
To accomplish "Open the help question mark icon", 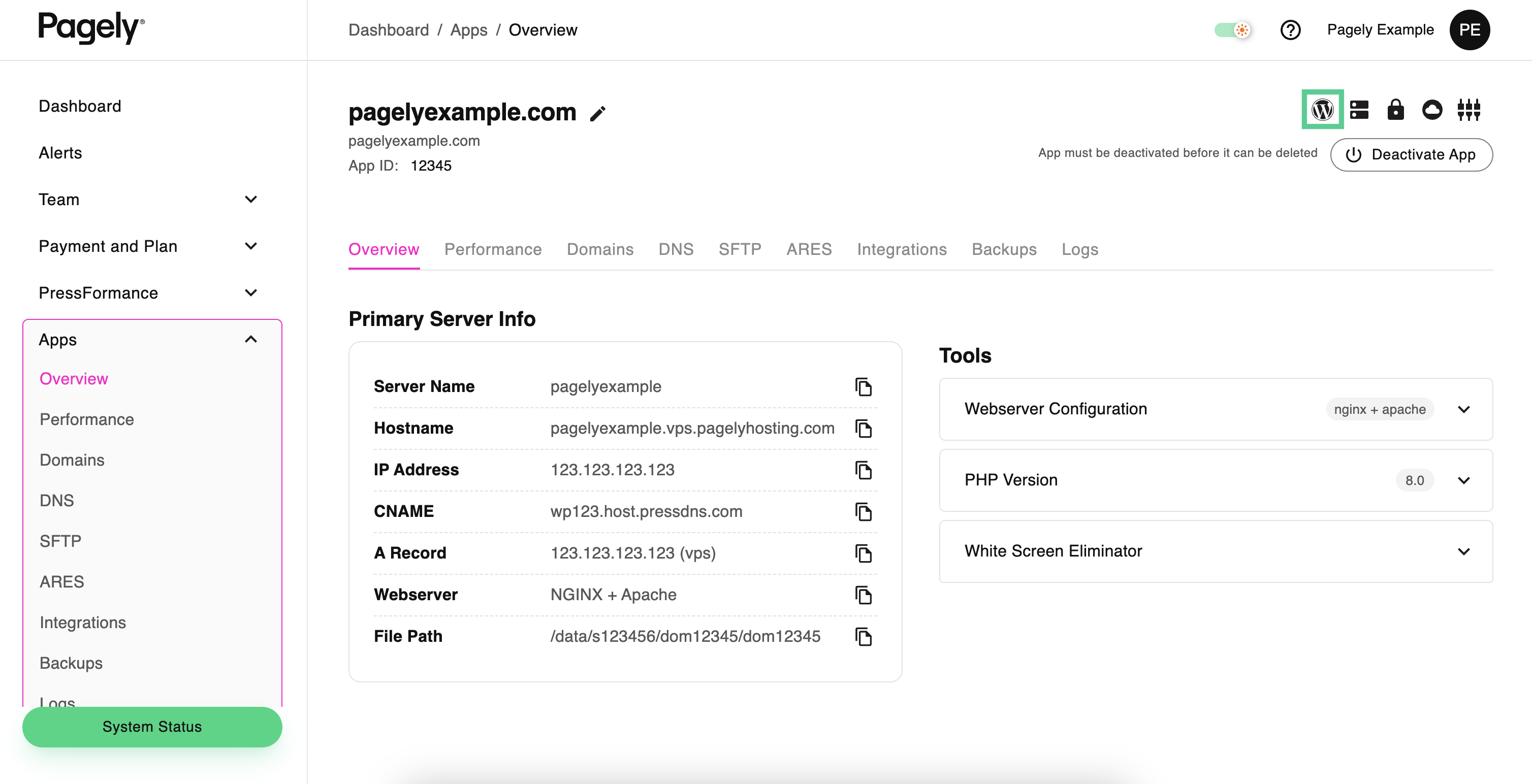I will click(1290, 30).
